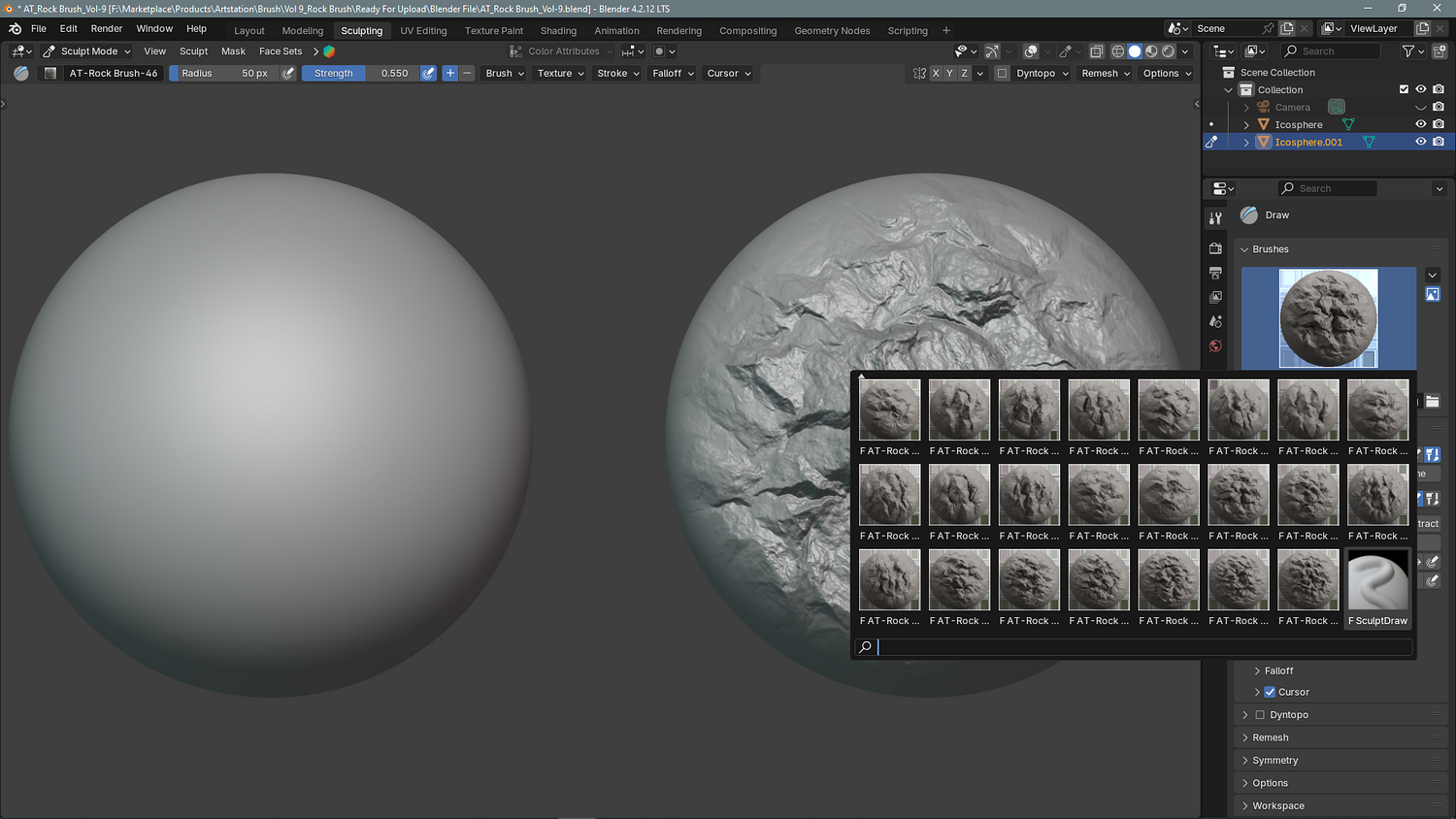Toggle radius pressure sensitivity pen icon
Image resolution: width=1456 pixels, height=819 pixels.
click(x=288, y=74)
